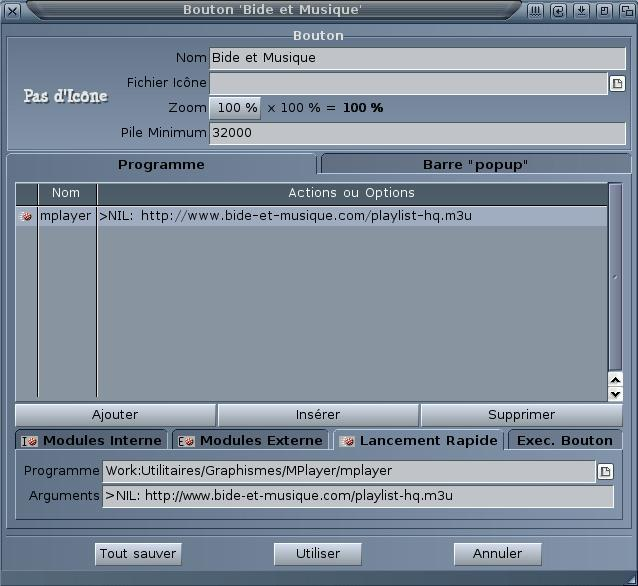The width and height of the screenshot is (638, 586).
Task: Click the Zoom 100 % button
Action: click(235, 108)
